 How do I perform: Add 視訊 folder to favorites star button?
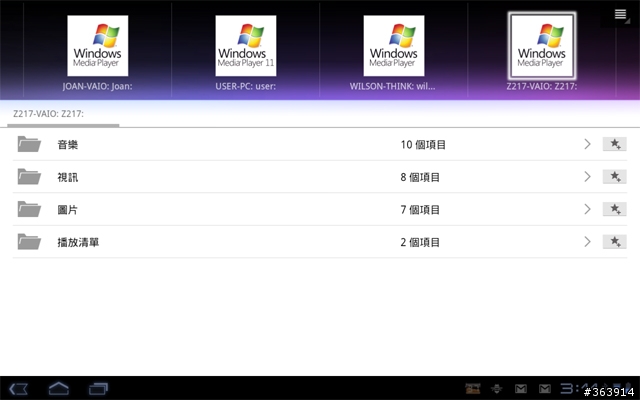point(615,177)
